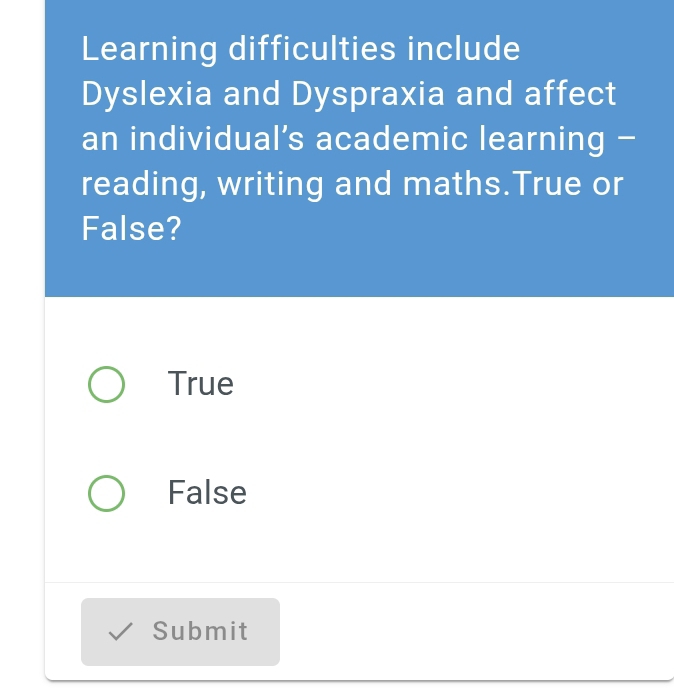Screen dimensions: 674x689
Task: Click "Learning difficulties include" question text
Action: pyautogui.click(x=300, y=49)
